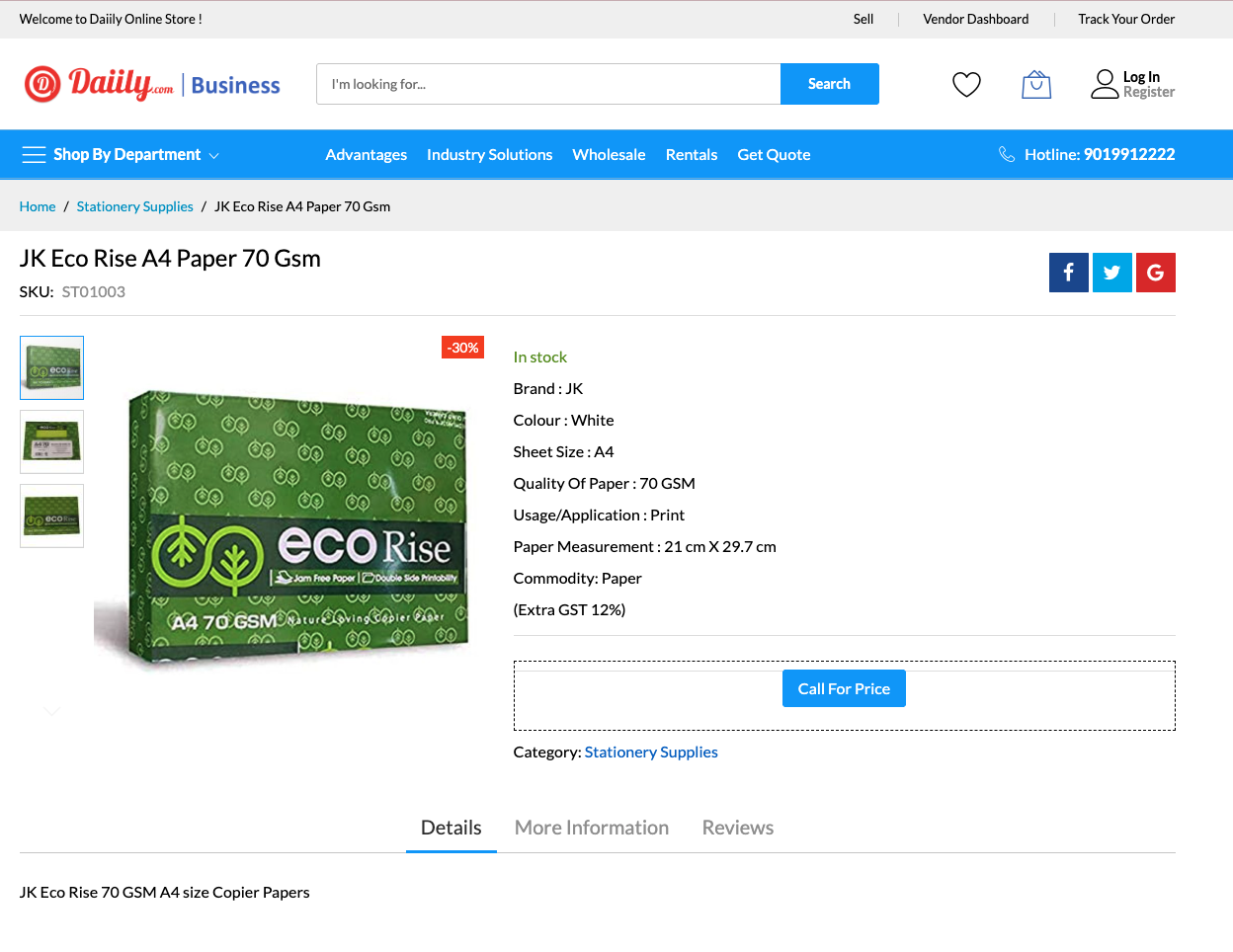Focus the I'm looking for search field
The width and height of the screenshot is (1233, 952).
point(548,84)
